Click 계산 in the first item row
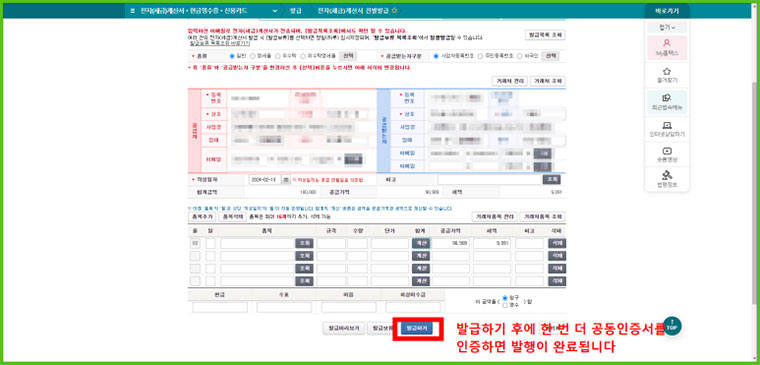 pyautogui.click(x=421, y=243)
